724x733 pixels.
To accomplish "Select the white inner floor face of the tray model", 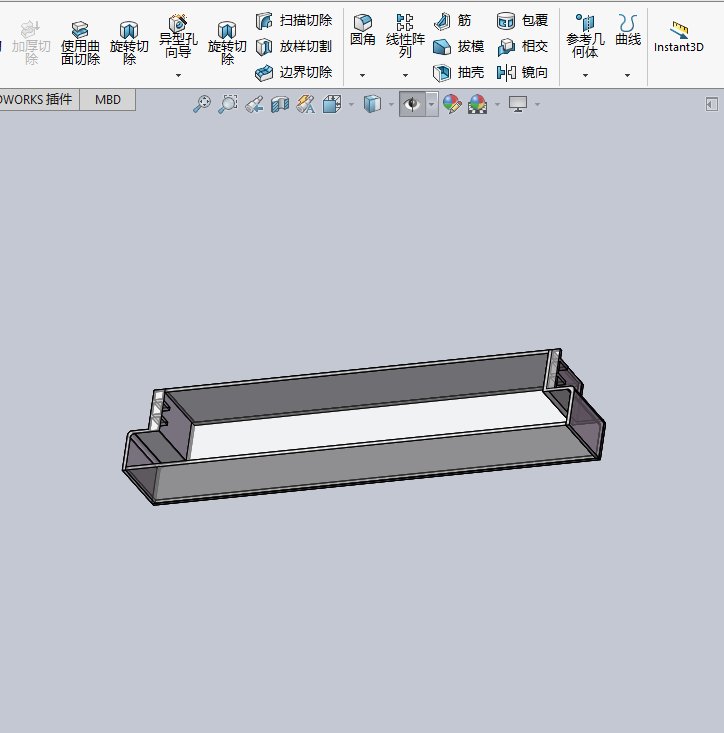I will click(374, 423).
